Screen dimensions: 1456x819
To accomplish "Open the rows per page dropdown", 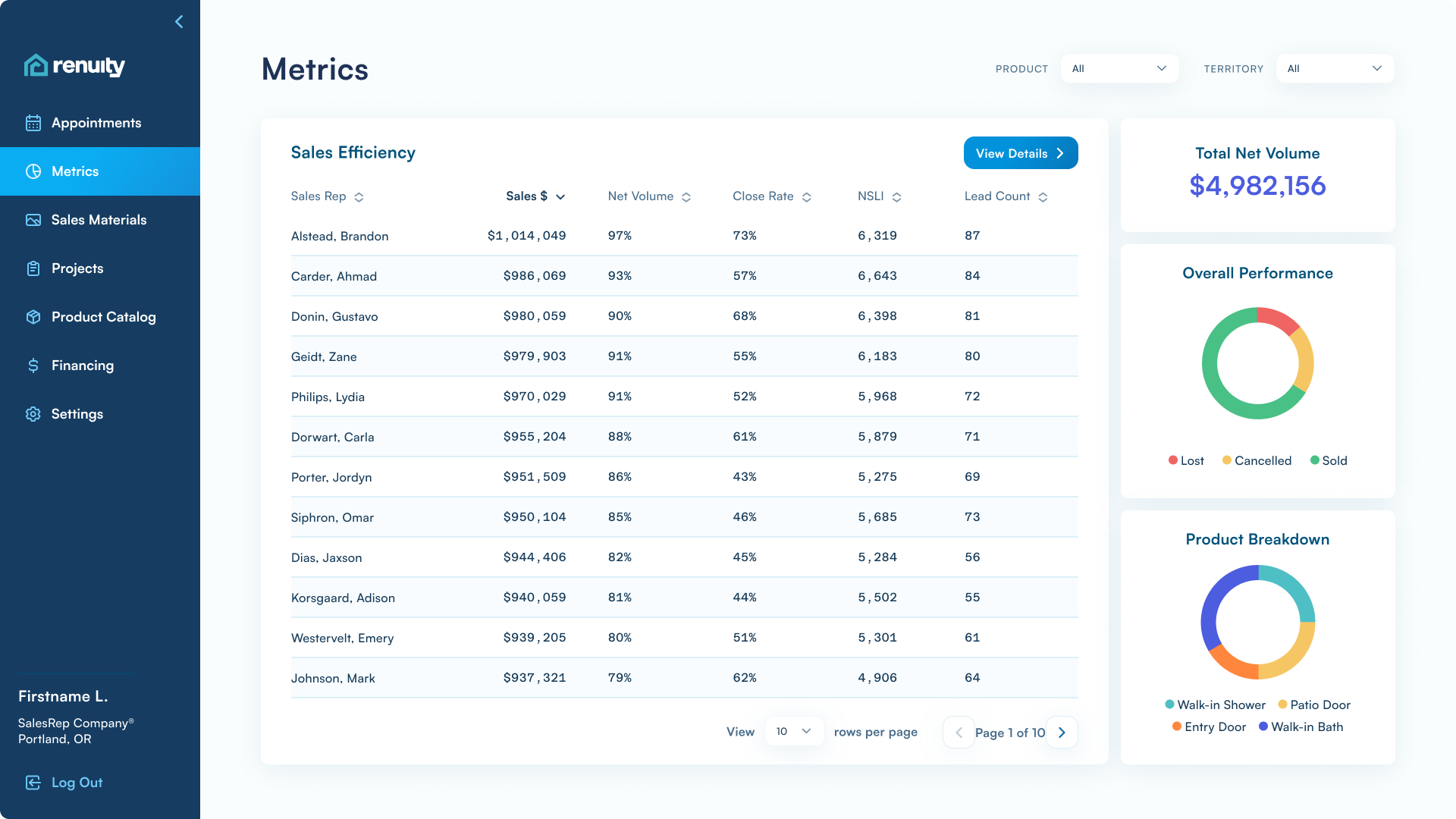I will pos(794,732).
